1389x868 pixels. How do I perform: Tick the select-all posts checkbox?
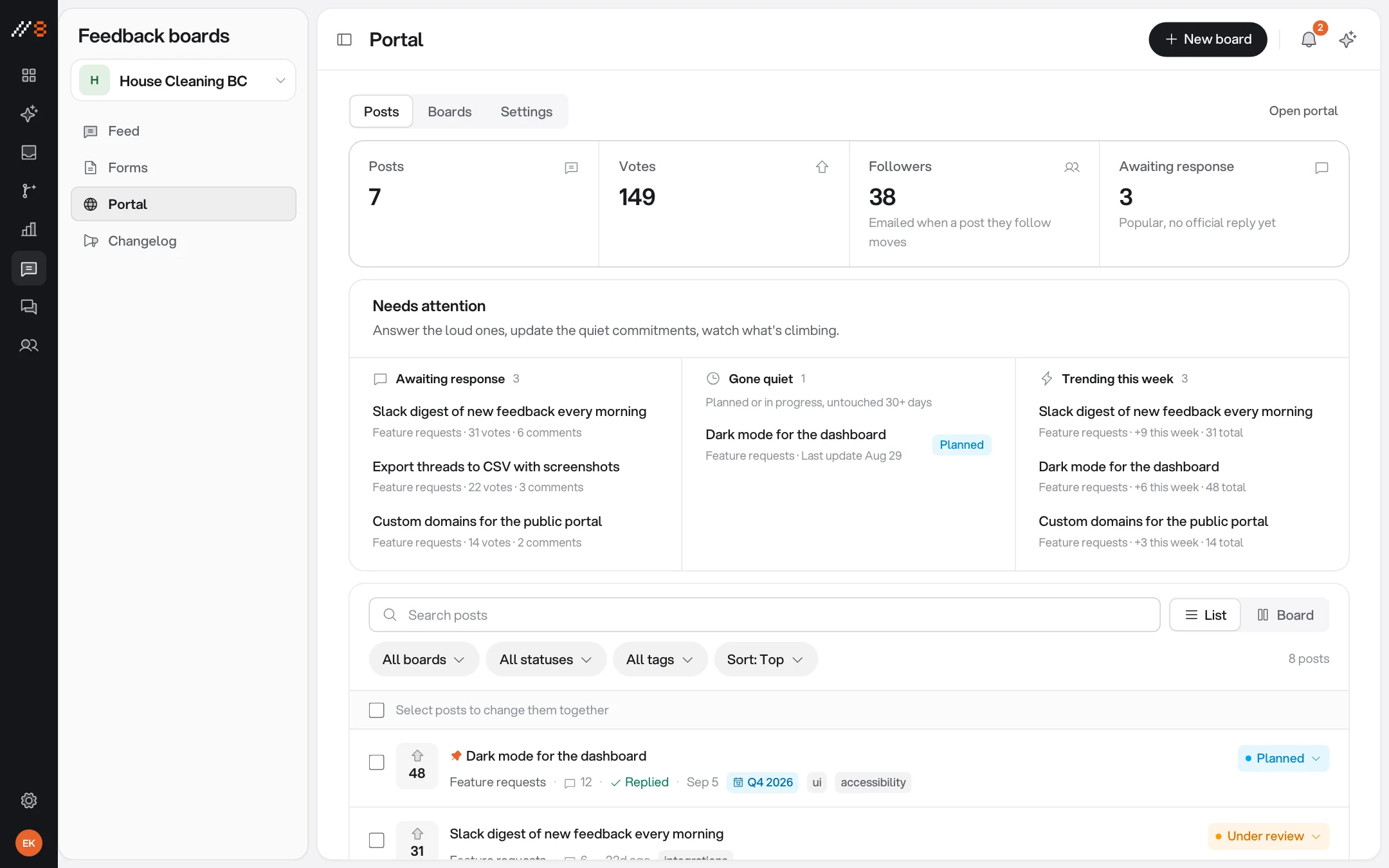[377, 710]
